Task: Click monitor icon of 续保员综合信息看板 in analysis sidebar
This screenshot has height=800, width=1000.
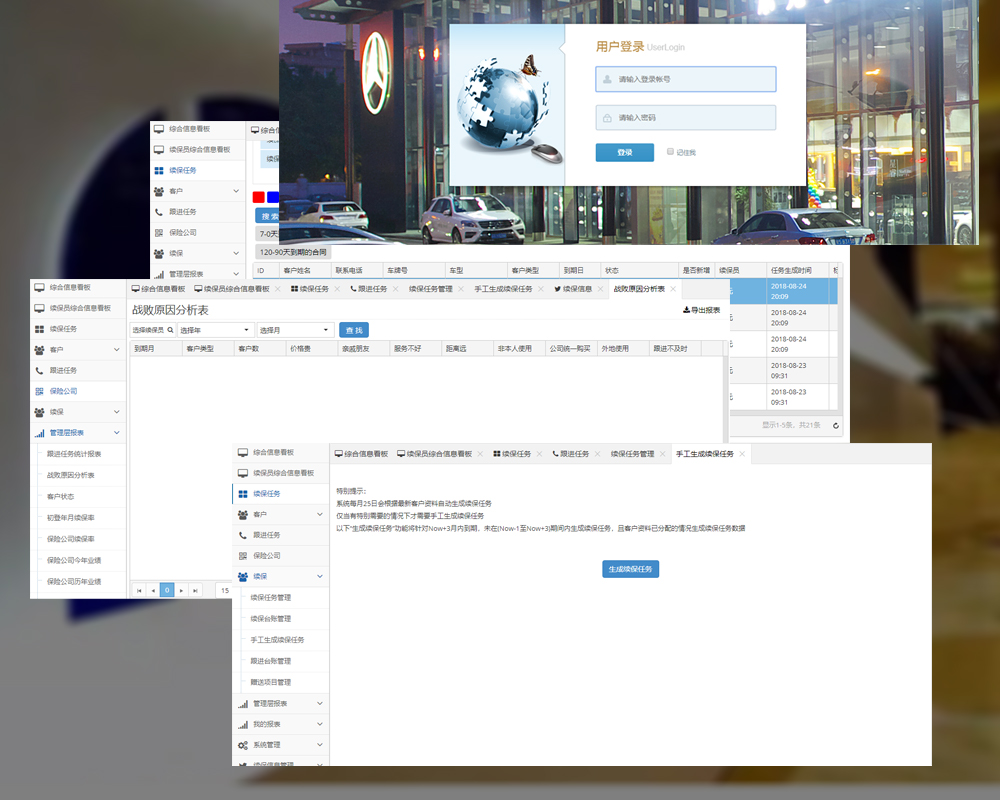Action: point(40,308)
